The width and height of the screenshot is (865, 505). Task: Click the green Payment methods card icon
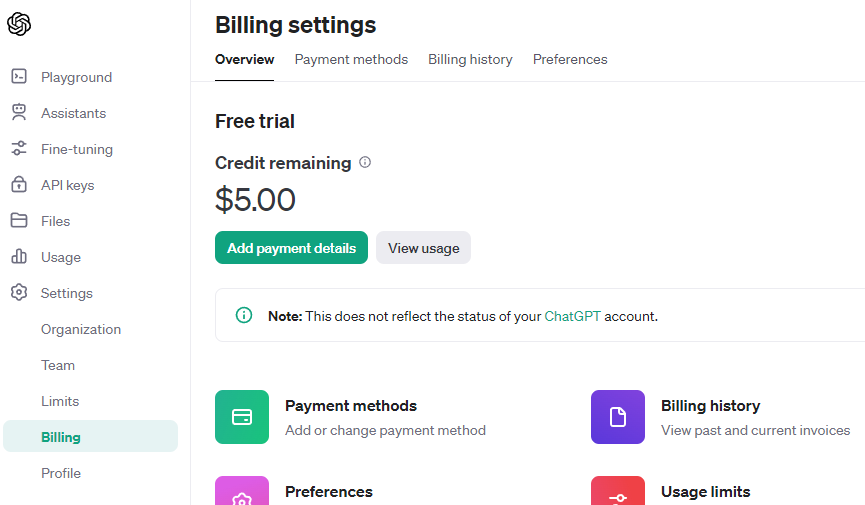click(x=242, y=417)
